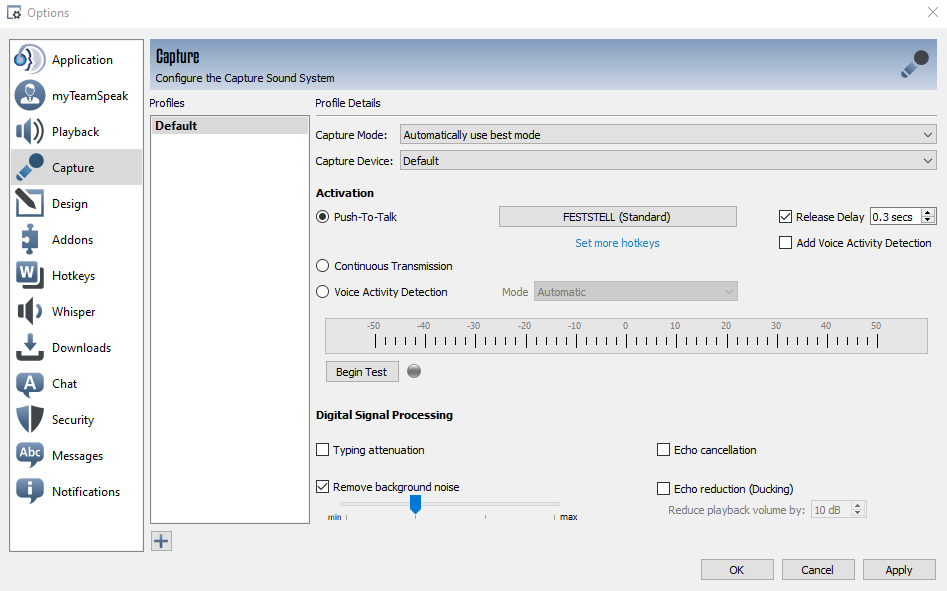947x591 pixels.
Task: Select Continuous Transmission radio button
Action: (323, 266)
